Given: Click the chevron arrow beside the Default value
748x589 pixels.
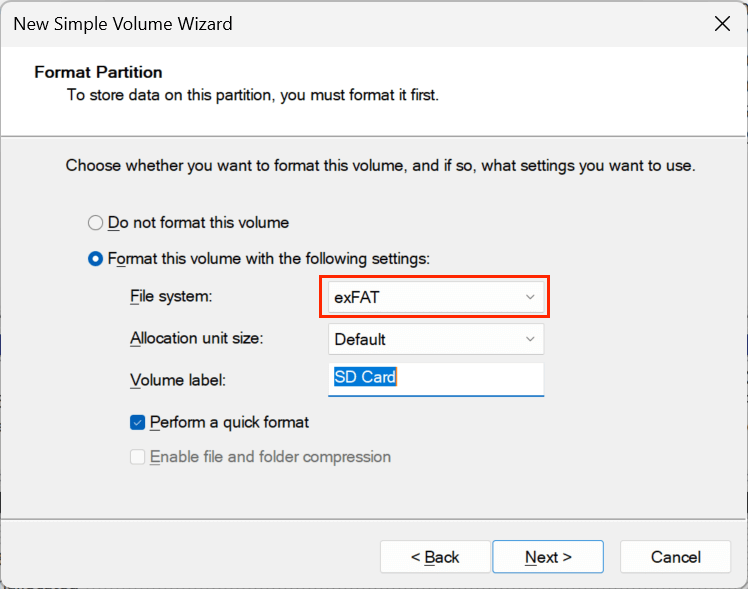Looking at the screenshot, I should click(x=530, y=339).
